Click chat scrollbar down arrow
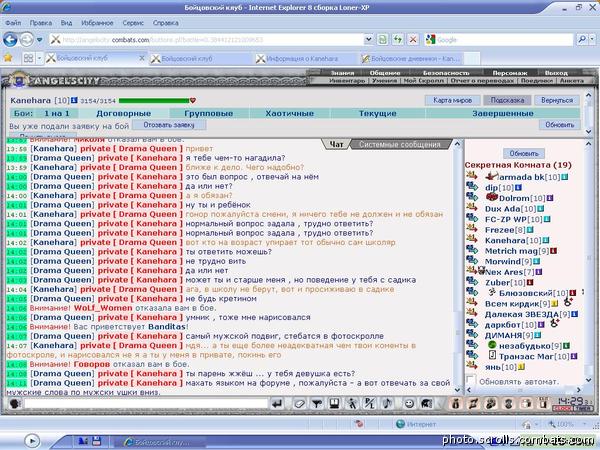This screenshot has width=600, height=450. click(x=457, y=390)
